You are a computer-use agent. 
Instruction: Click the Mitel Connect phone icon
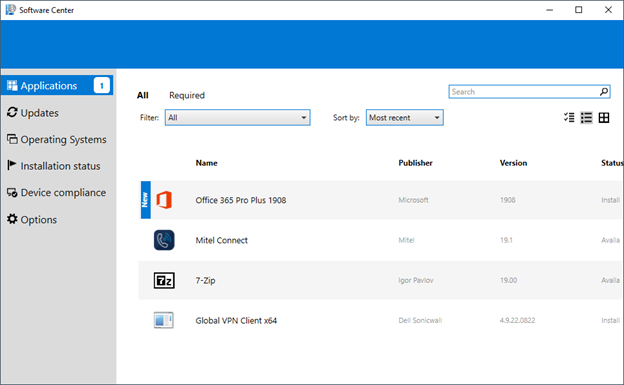coord(164,240)
